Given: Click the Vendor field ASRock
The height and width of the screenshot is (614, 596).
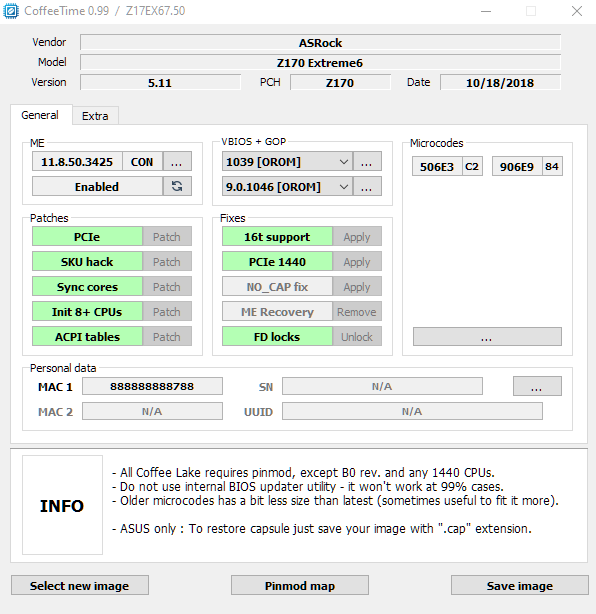Looking at the screenshot, I should (320, 42).
